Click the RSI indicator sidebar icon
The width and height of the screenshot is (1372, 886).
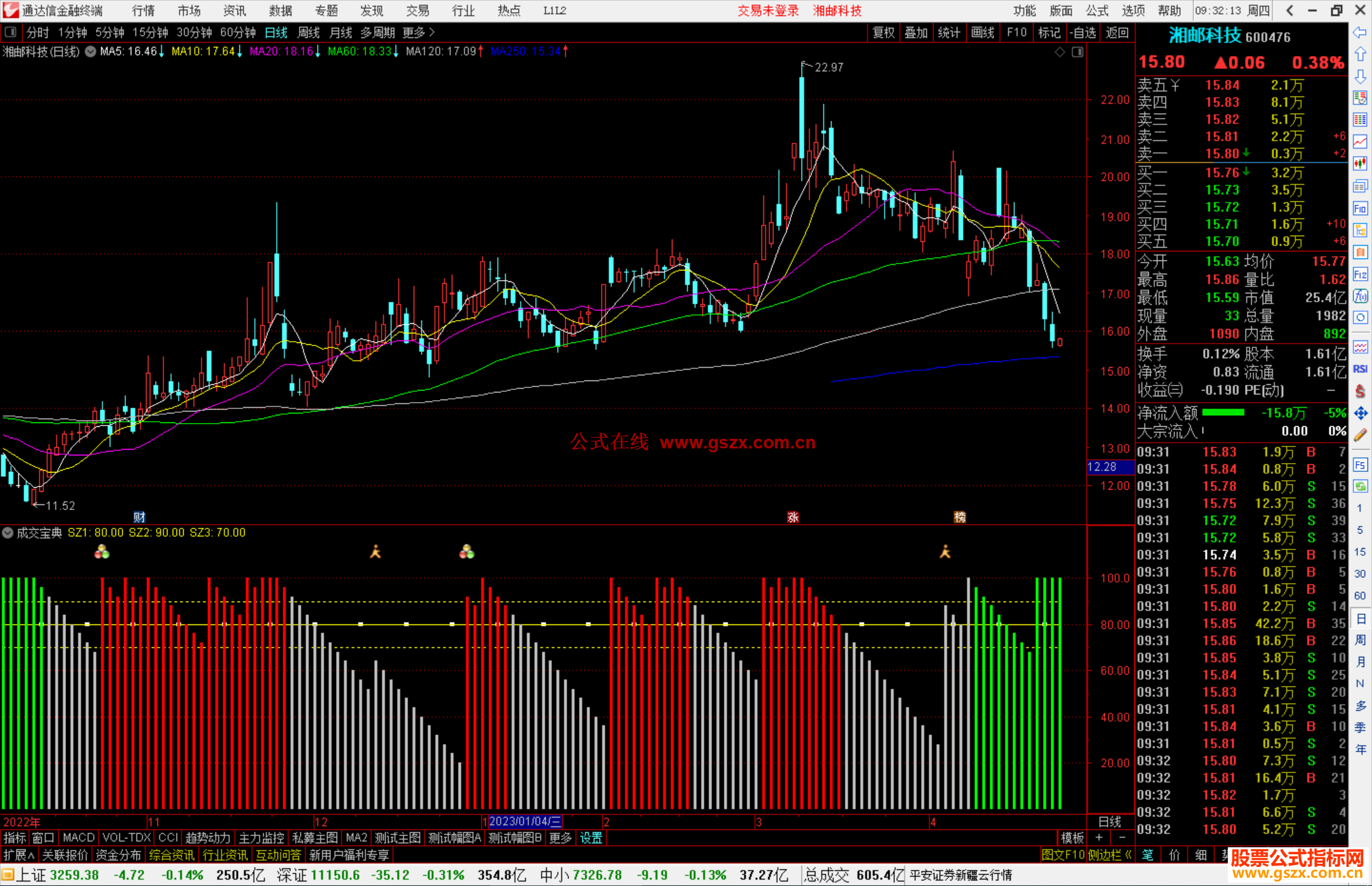coord(1360,369)
